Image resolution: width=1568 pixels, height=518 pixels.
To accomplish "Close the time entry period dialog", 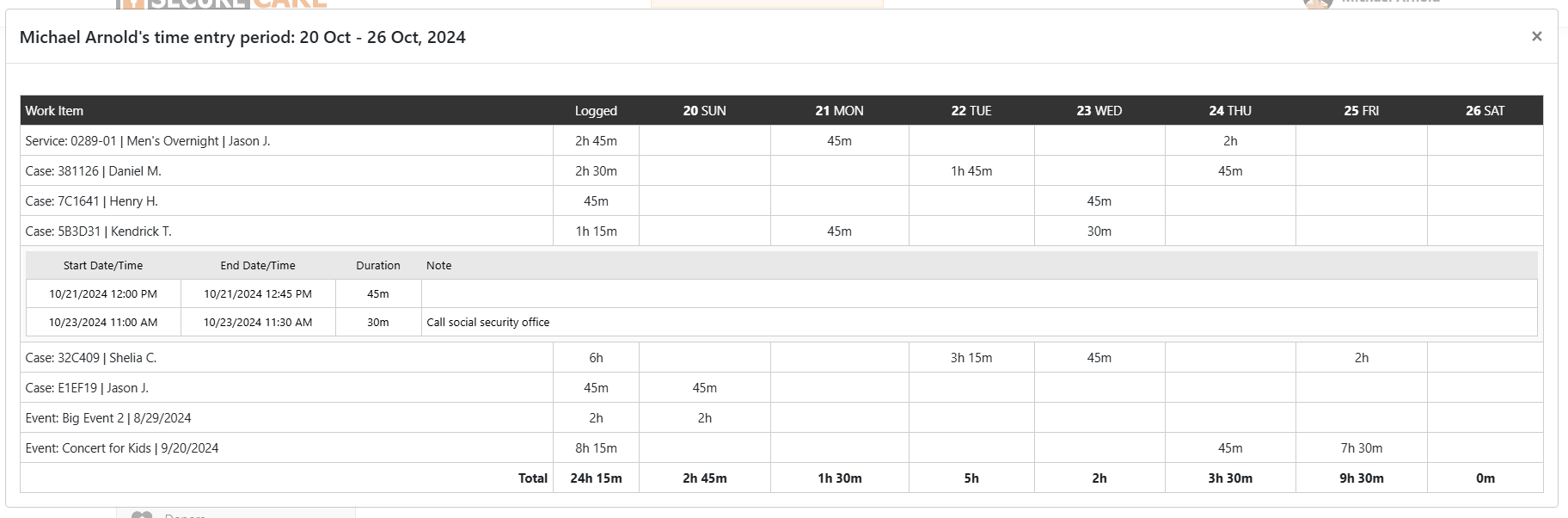I will (1537, 36).
